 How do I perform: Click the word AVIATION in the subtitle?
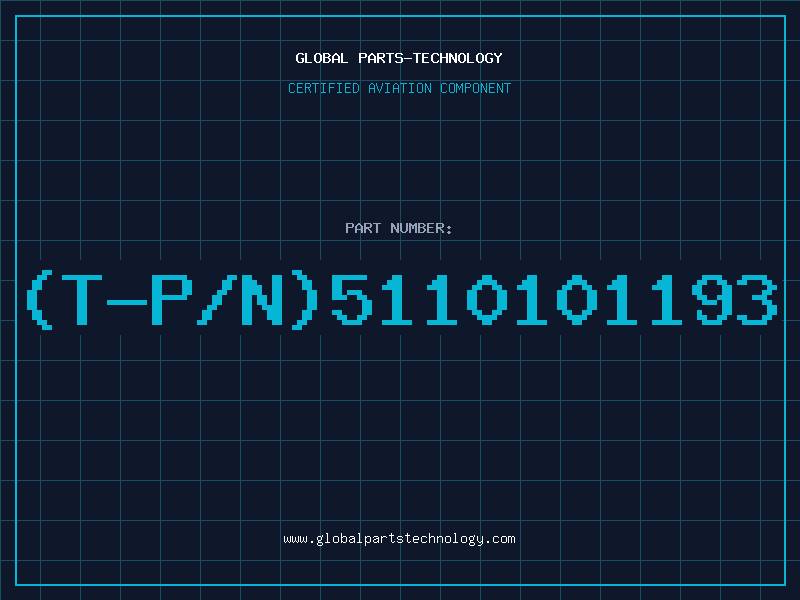[x=400, y=88]
